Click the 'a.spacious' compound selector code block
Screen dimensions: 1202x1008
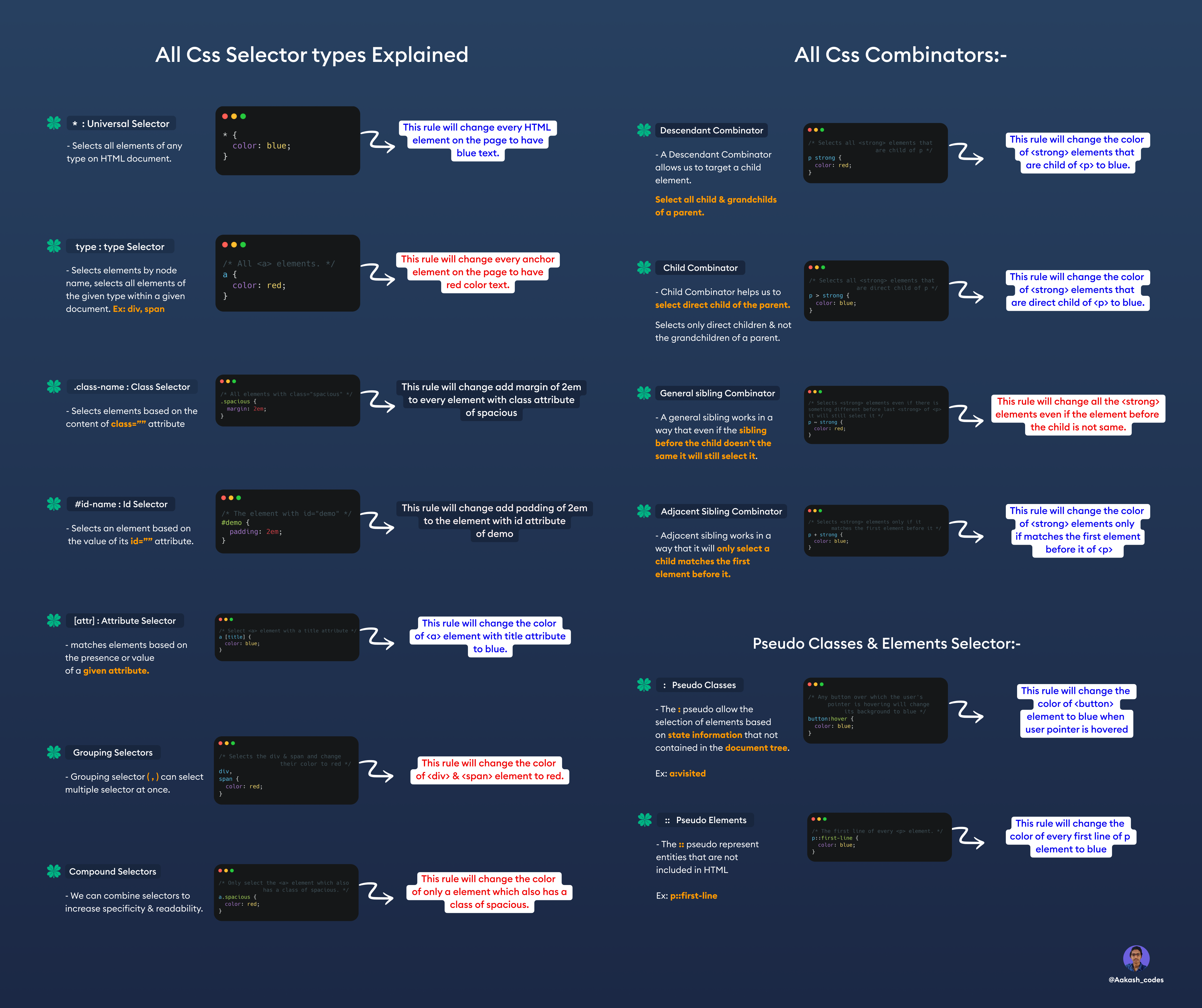tap(286, 892)
